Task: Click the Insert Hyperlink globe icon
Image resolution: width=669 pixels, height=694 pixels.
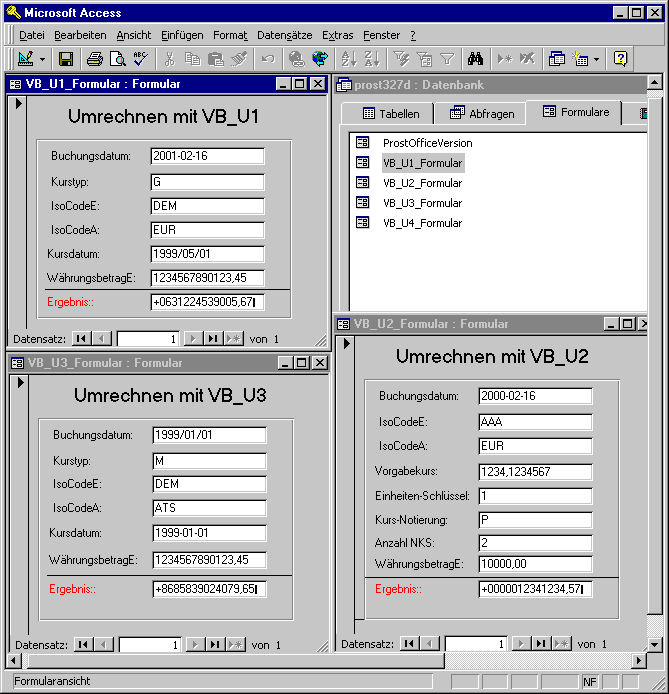Action: [x=296, y=59]
